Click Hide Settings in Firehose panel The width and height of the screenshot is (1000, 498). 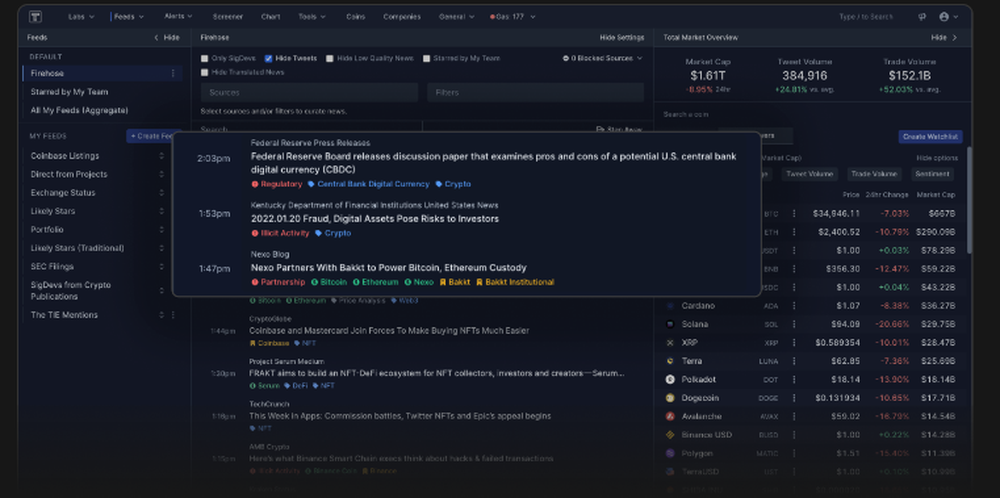(x=622, y=38)
